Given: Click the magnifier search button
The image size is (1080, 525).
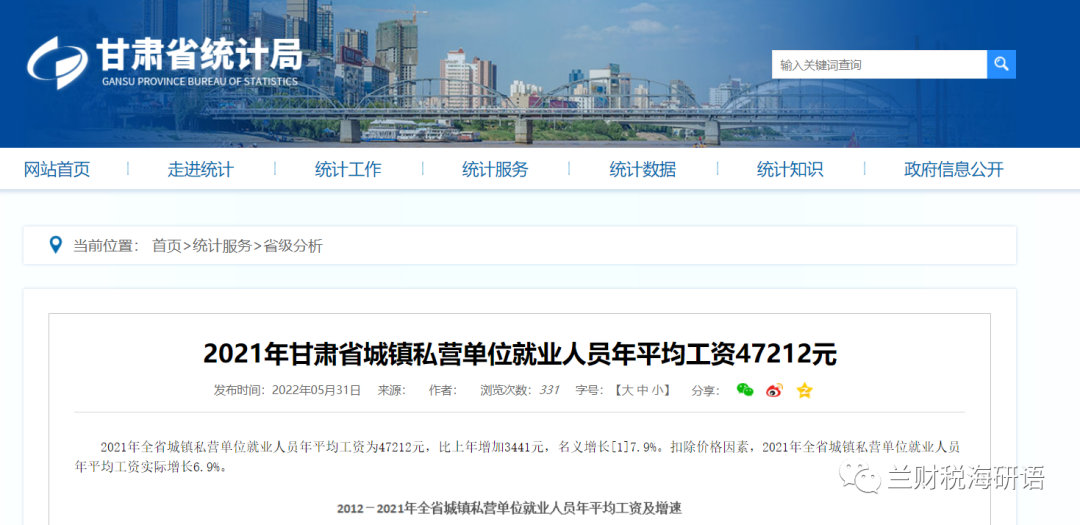Looking at the screenshot, I should pos(1001,65).
